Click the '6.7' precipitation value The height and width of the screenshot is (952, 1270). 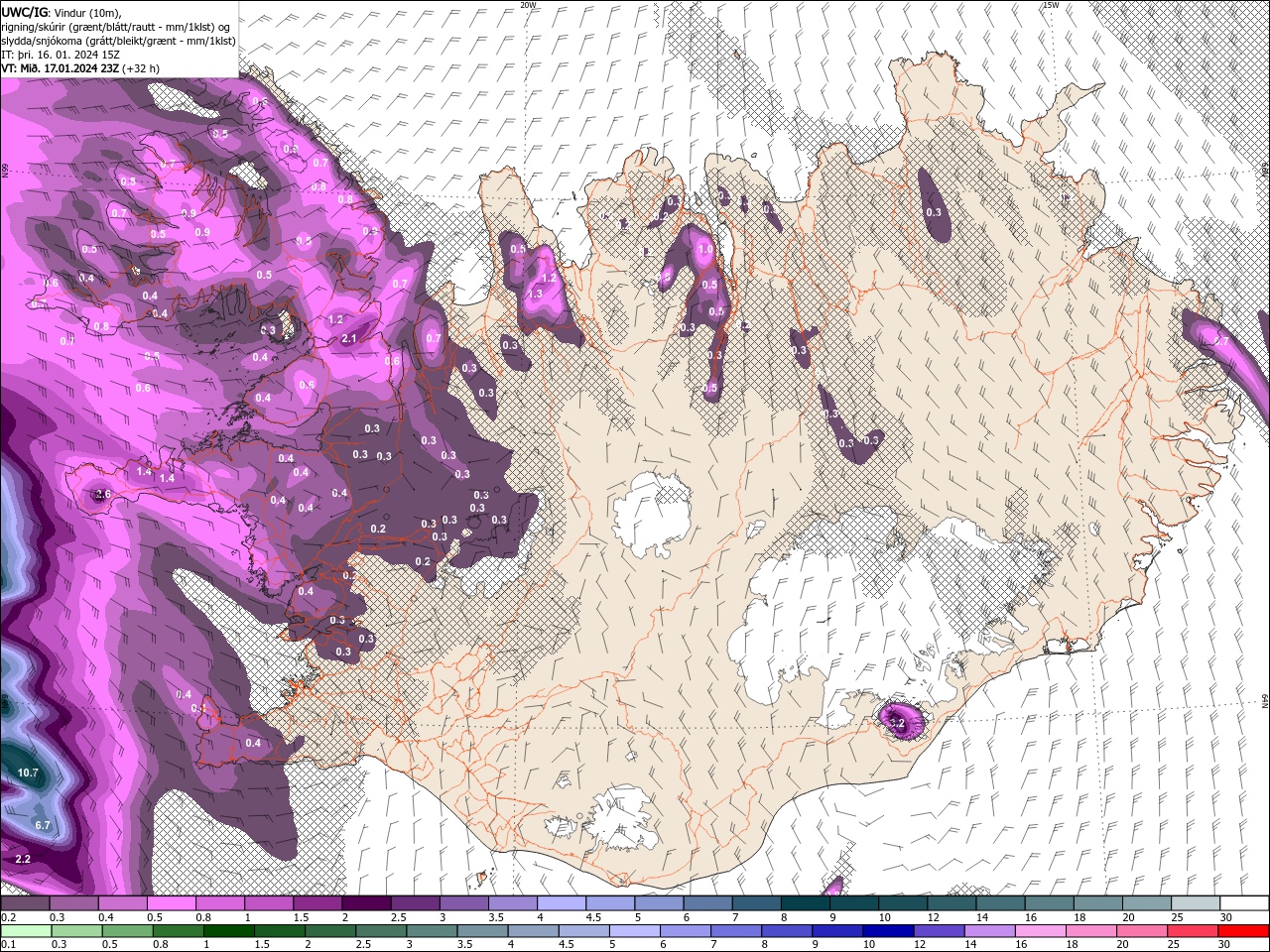click(x=43, y=825)
